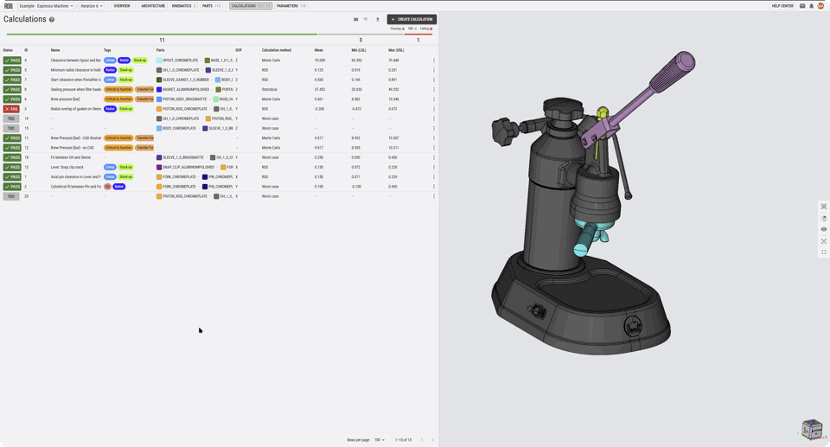Screen dimensions: 830x447
Task: Toggle visibility with the eye icon in the viewer
Action: pyautogui.click(x=824, y=229)
